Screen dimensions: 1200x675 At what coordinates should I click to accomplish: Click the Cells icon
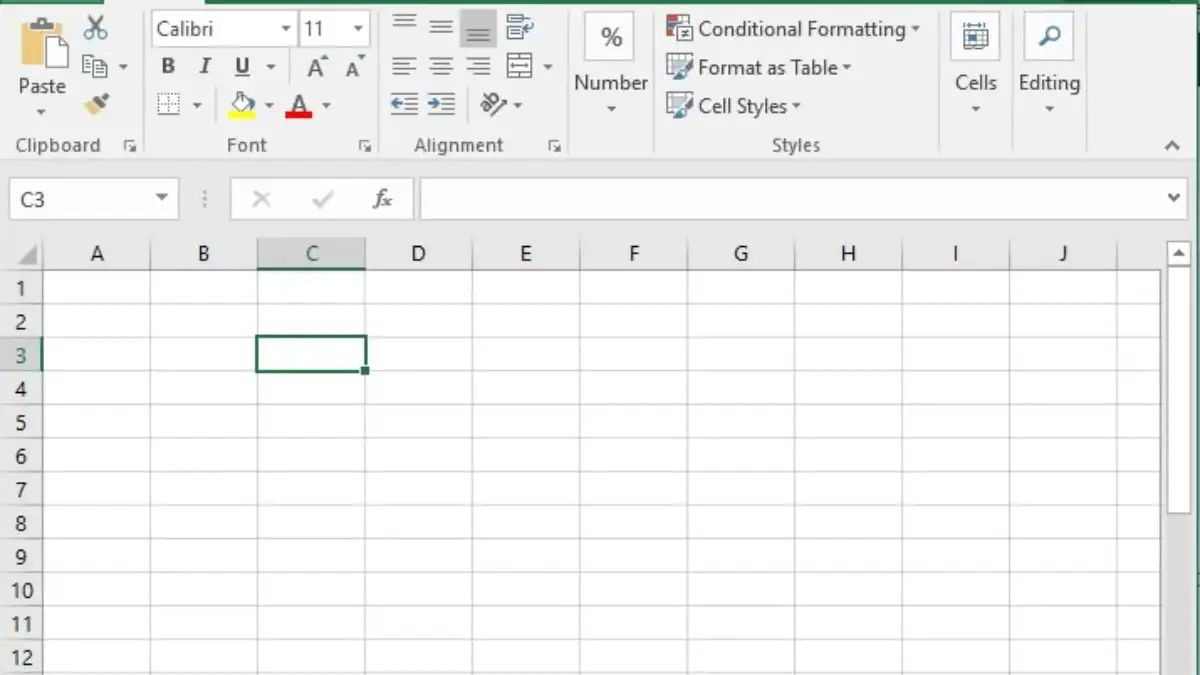974,37
